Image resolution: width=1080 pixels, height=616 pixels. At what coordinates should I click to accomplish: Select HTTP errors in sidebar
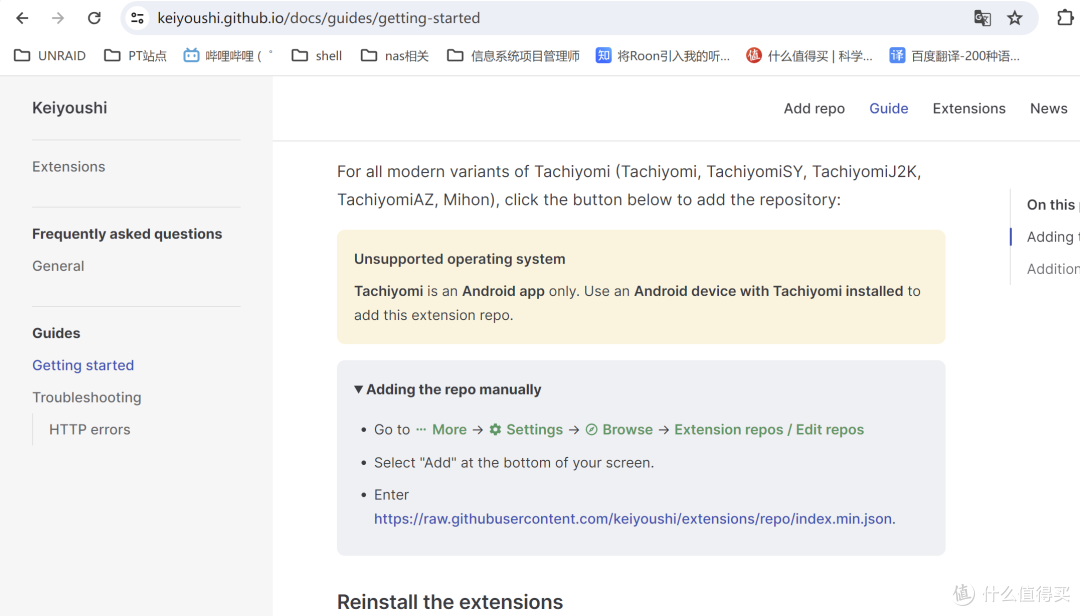tap(90, 429)
